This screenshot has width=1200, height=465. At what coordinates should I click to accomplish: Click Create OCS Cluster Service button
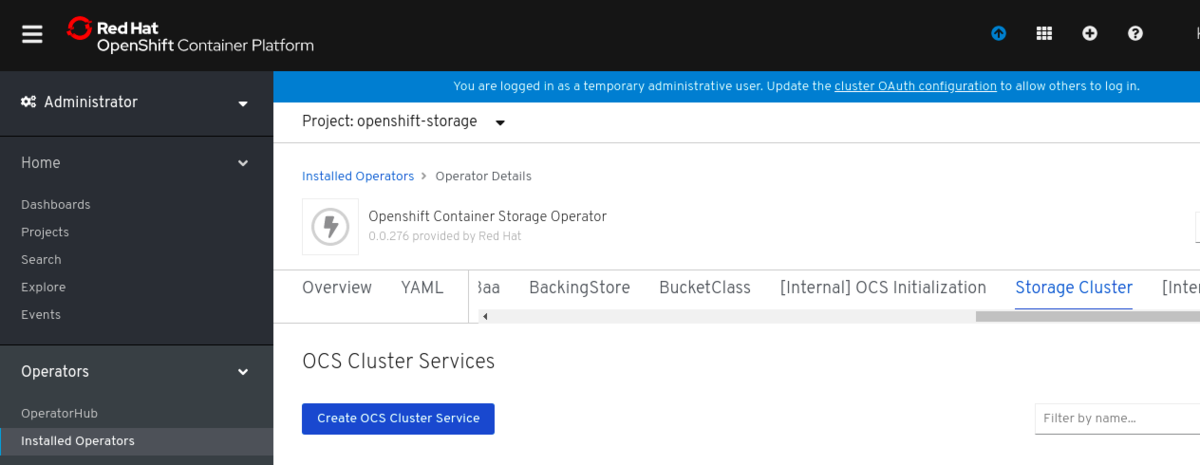pyautogui.click(x=398, y=418)
